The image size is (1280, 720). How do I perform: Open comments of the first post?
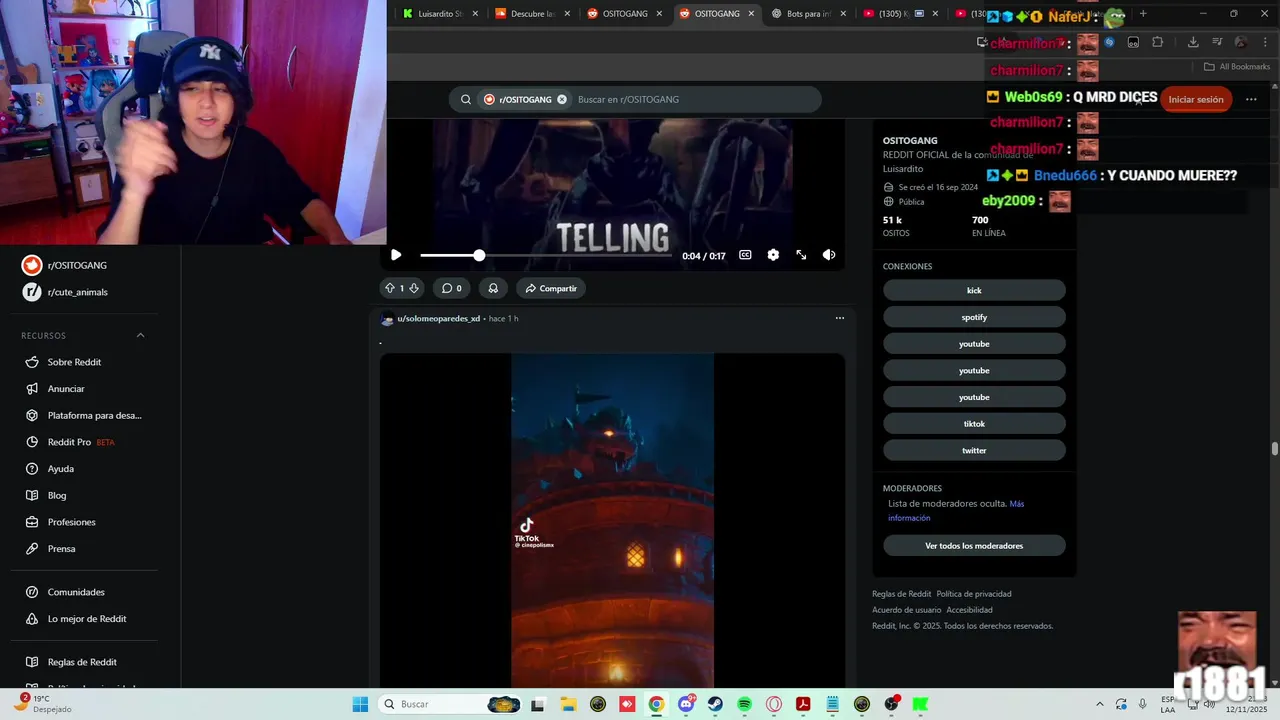coord(452,288)
